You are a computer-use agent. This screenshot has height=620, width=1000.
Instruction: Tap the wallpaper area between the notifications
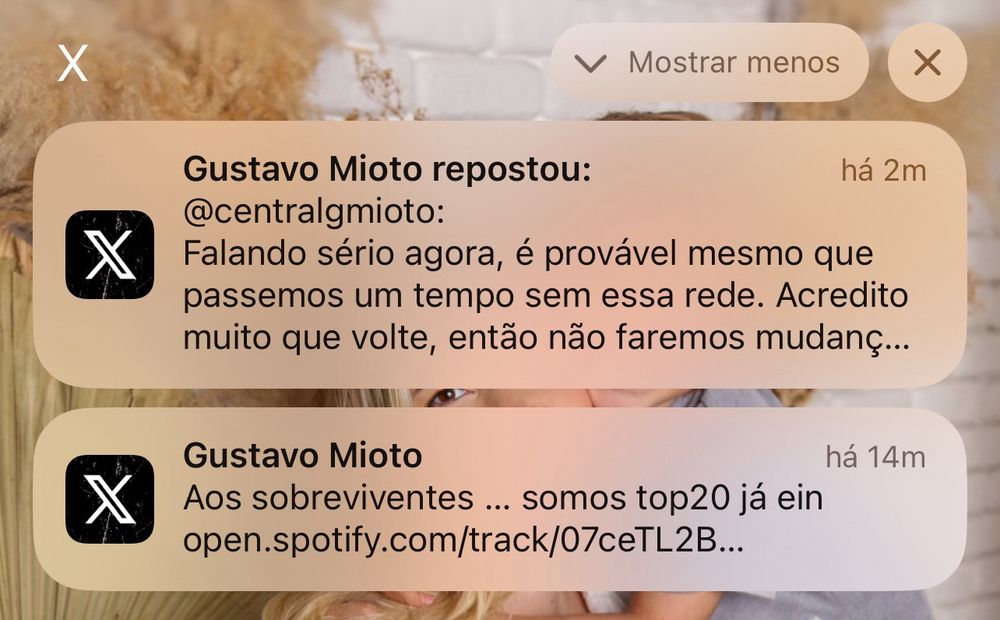[499, 398]
